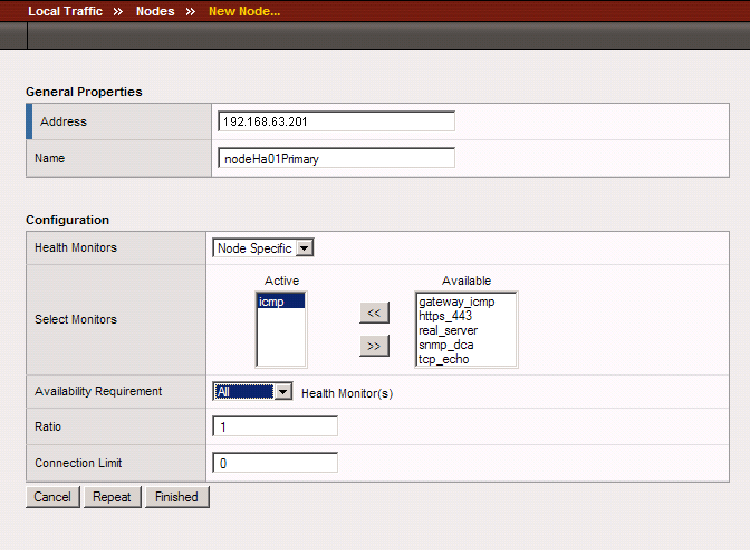750x550 pixels.
Task: Select snmp_dca monitor in Available list
Action: tap(446, 345)
